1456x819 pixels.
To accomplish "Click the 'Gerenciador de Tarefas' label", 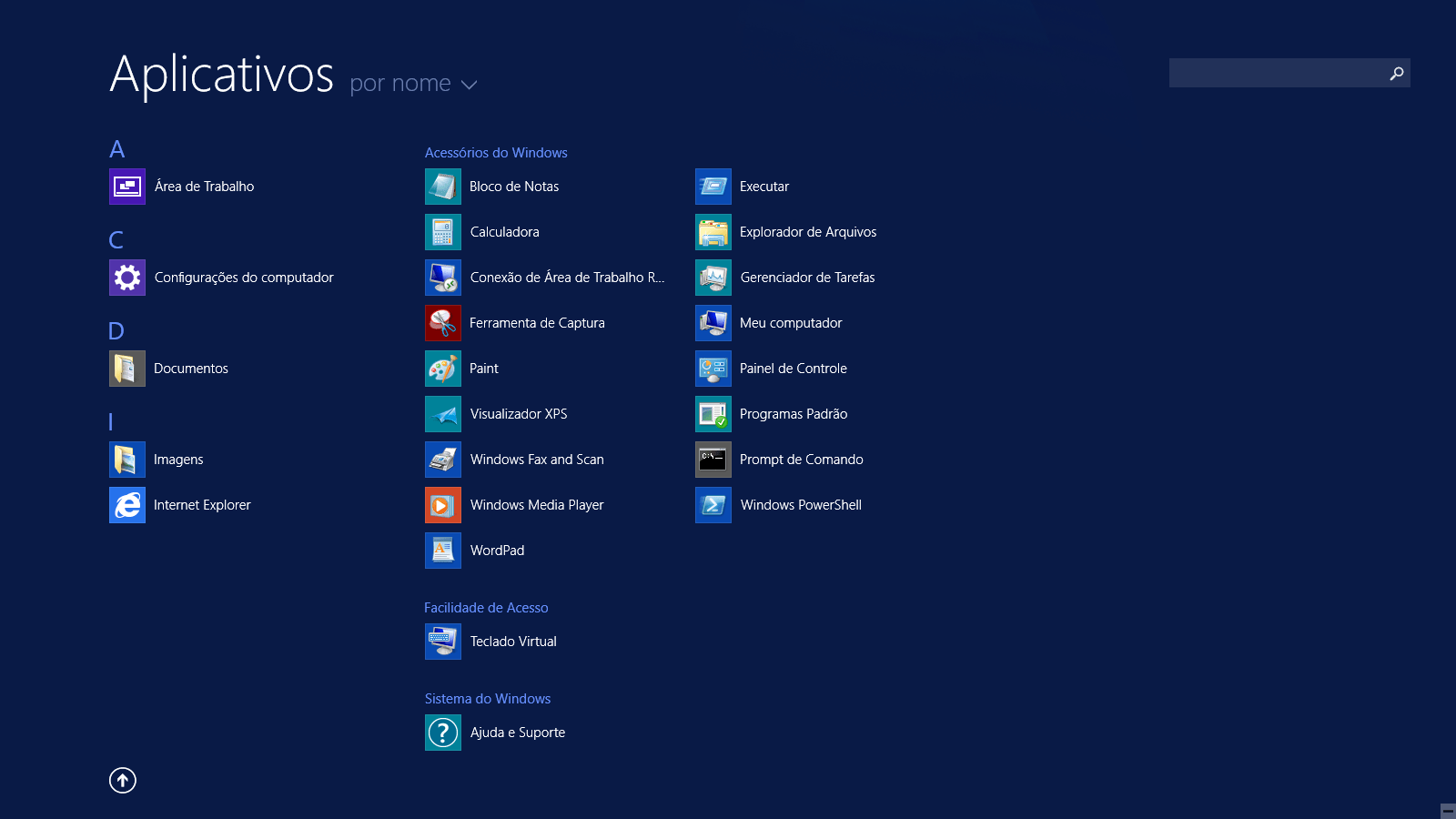I will [808, 278].
